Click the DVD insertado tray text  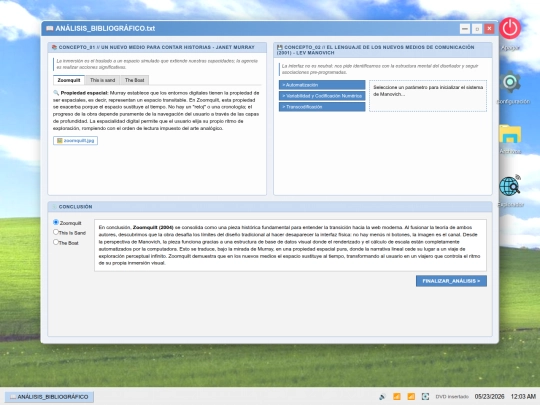[452, 397]
